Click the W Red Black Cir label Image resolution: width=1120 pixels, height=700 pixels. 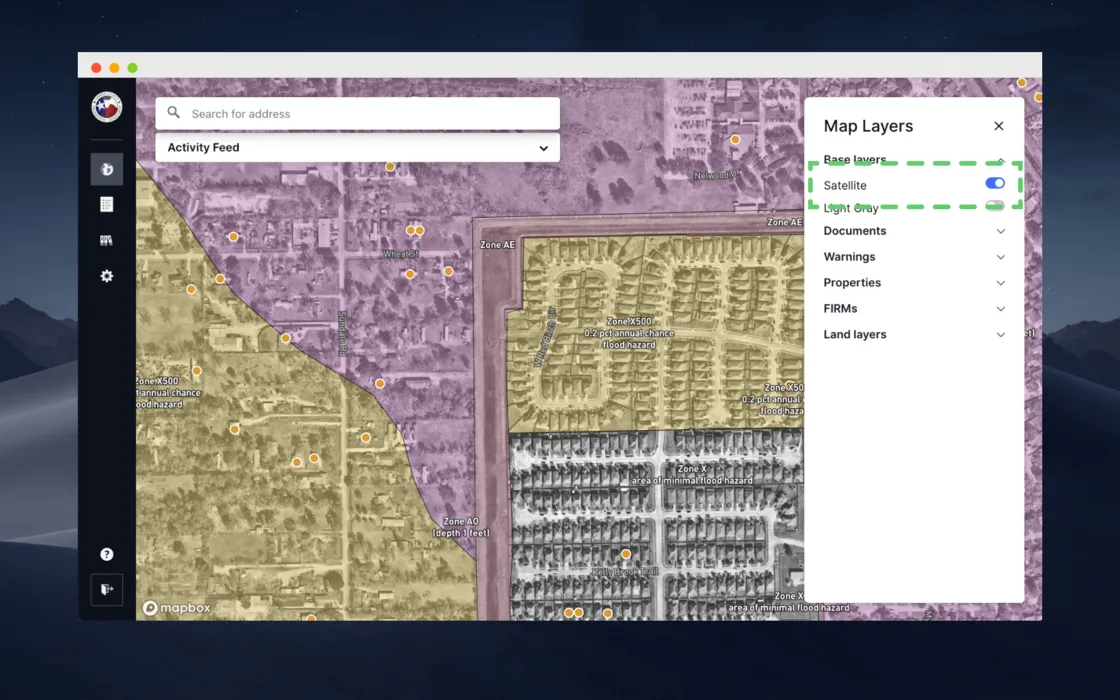click(x=544, y=337)
